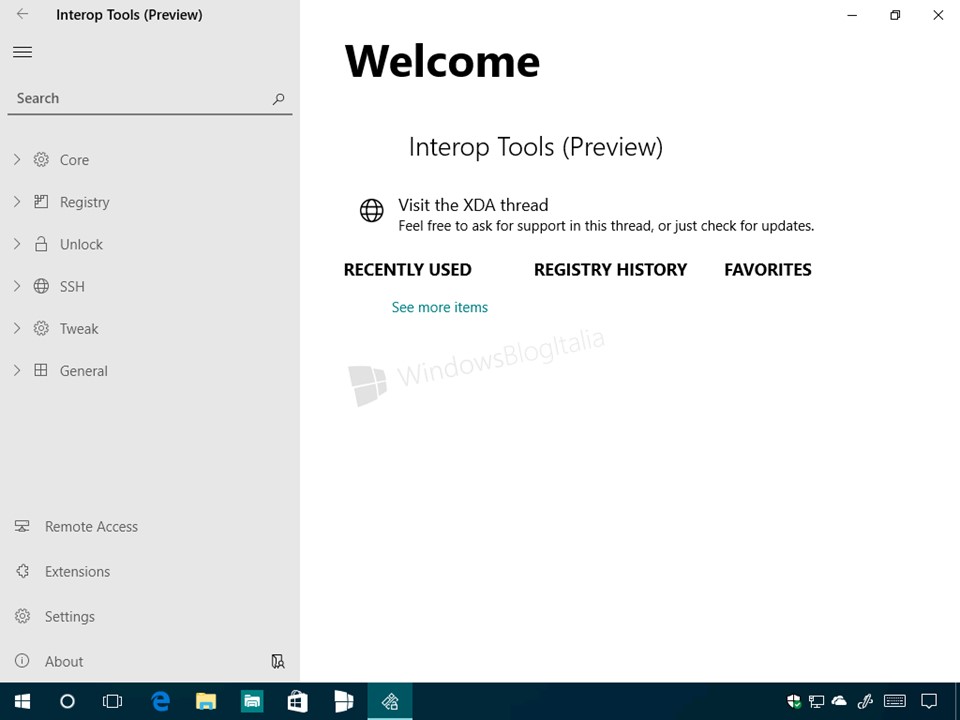Expand the Core section chevron
Viewport: 960px width, 720px height.
click(17, 160)
